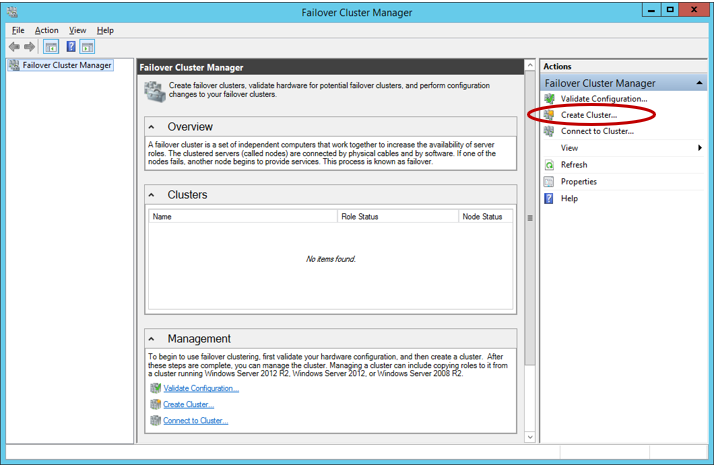This screenshot has height=469, width=716.
Task: Close the Failover Cluster Manager window
Action: coord(694,10)
